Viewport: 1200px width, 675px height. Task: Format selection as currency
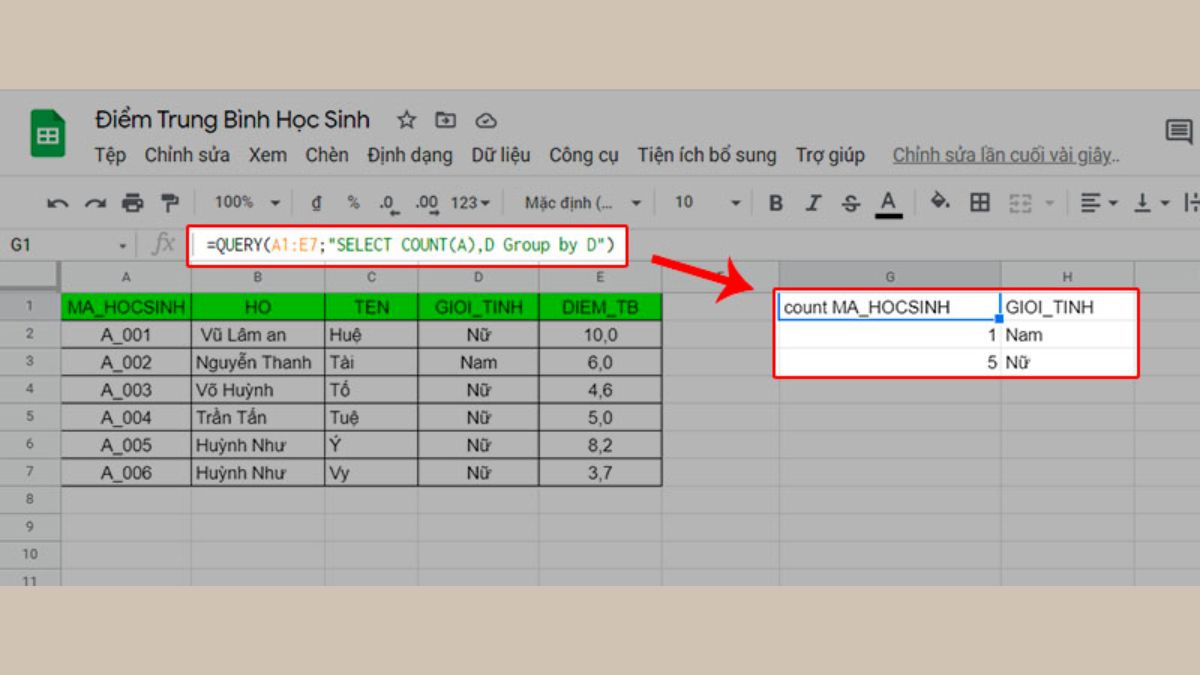click(315, 202)
